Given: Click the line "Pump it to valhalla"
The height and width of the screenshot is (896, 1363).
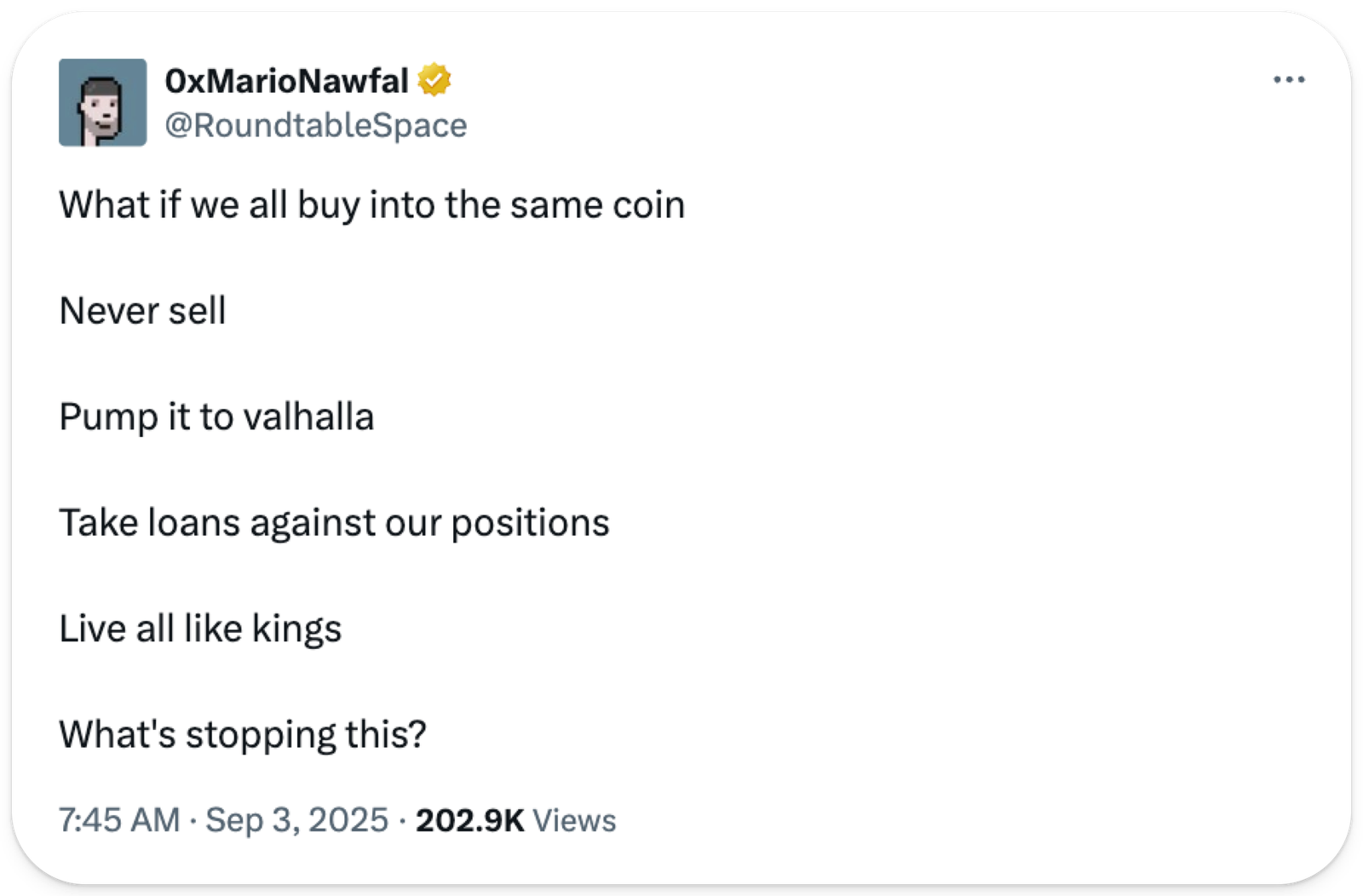Looking at the screenshot, I should [x=216, y=417].
